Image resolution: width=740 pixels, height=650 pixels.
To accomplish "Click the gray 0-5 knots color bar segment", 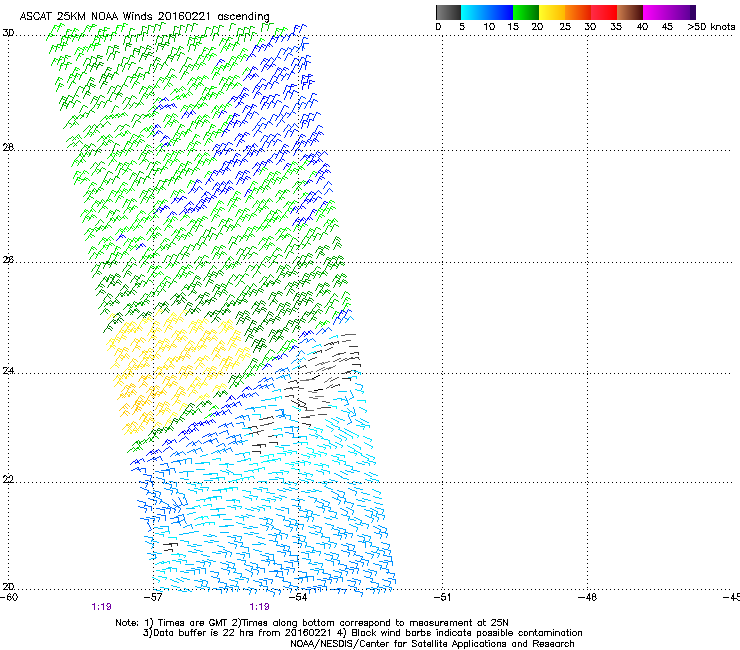I will [448, 12].
